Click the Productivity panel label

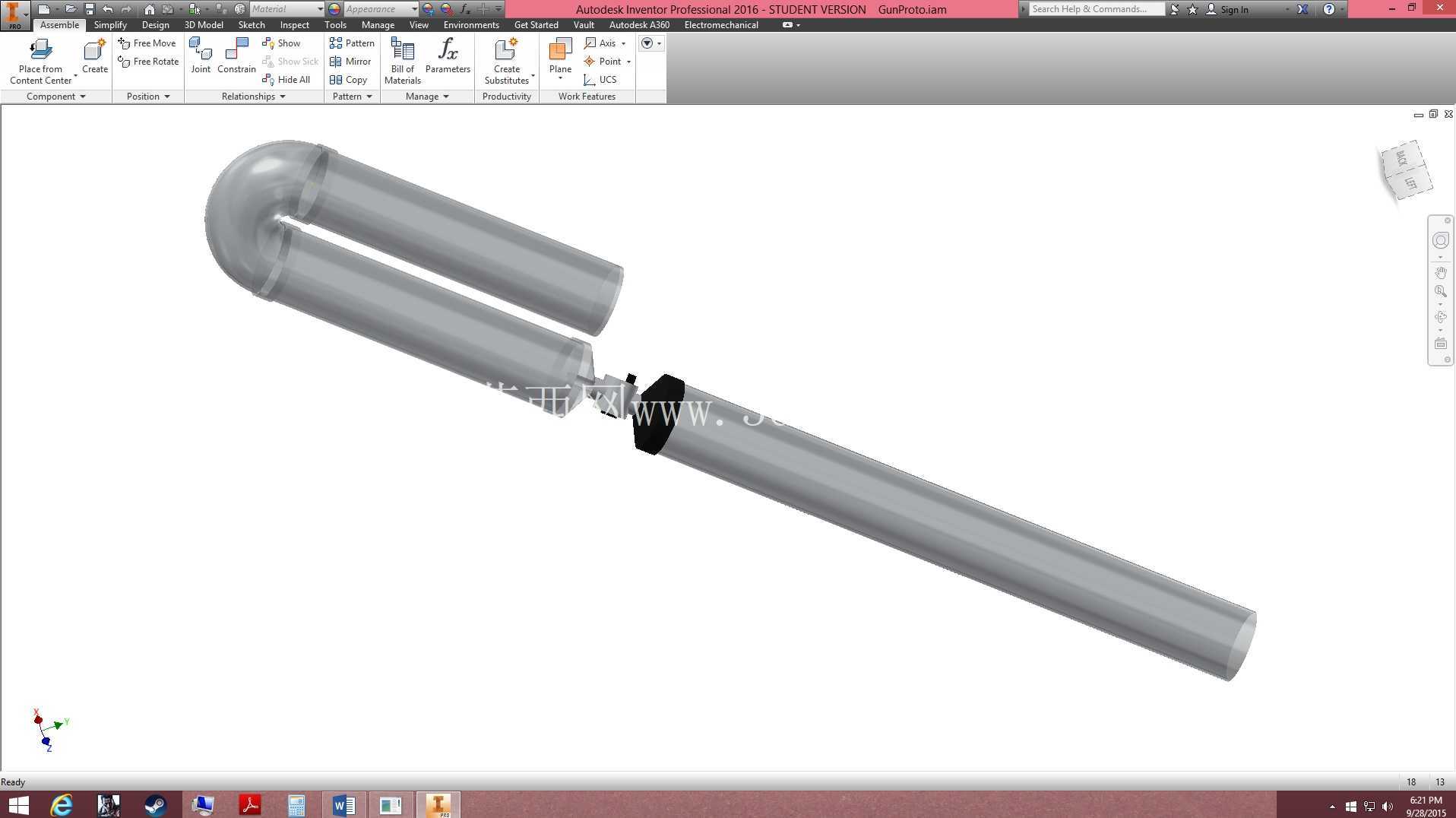point(506,97)
